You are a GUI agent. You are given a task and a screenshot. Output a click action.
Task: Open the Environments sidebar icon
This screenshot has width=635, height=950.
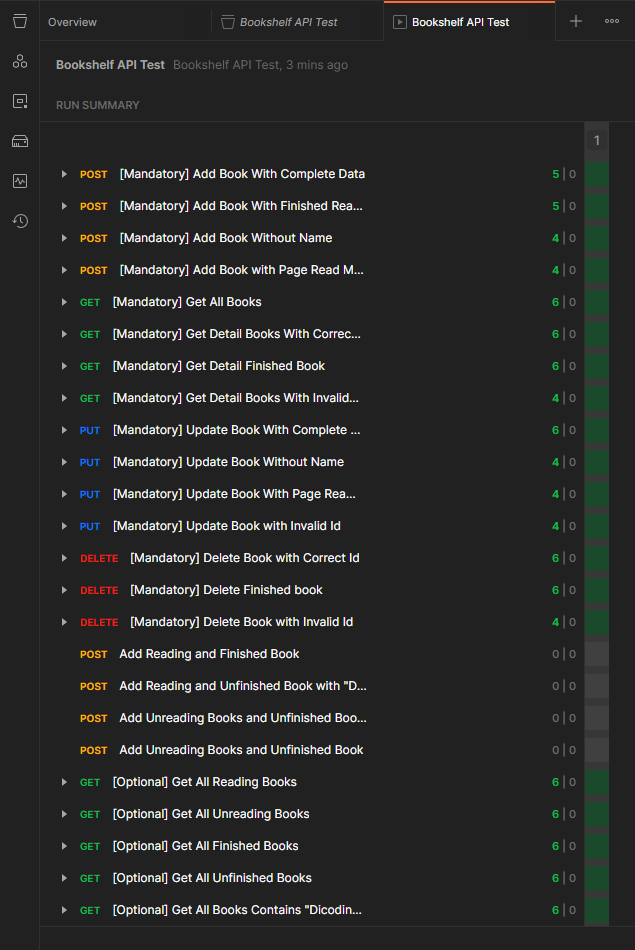20,101
